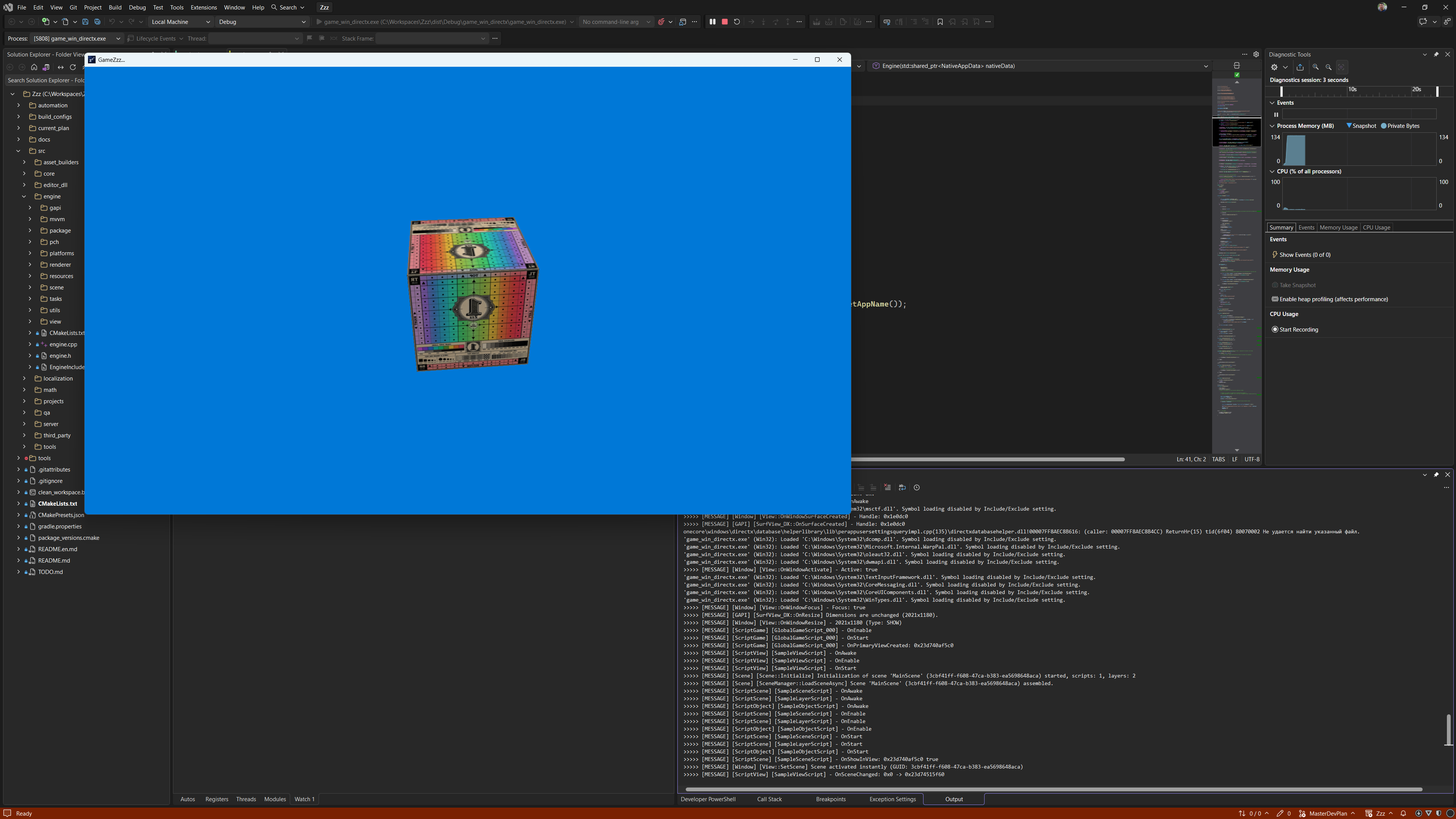Open the MasterDevPlan branch selector
This screenshot has height=819, width=1456.
click(1327, 813)
